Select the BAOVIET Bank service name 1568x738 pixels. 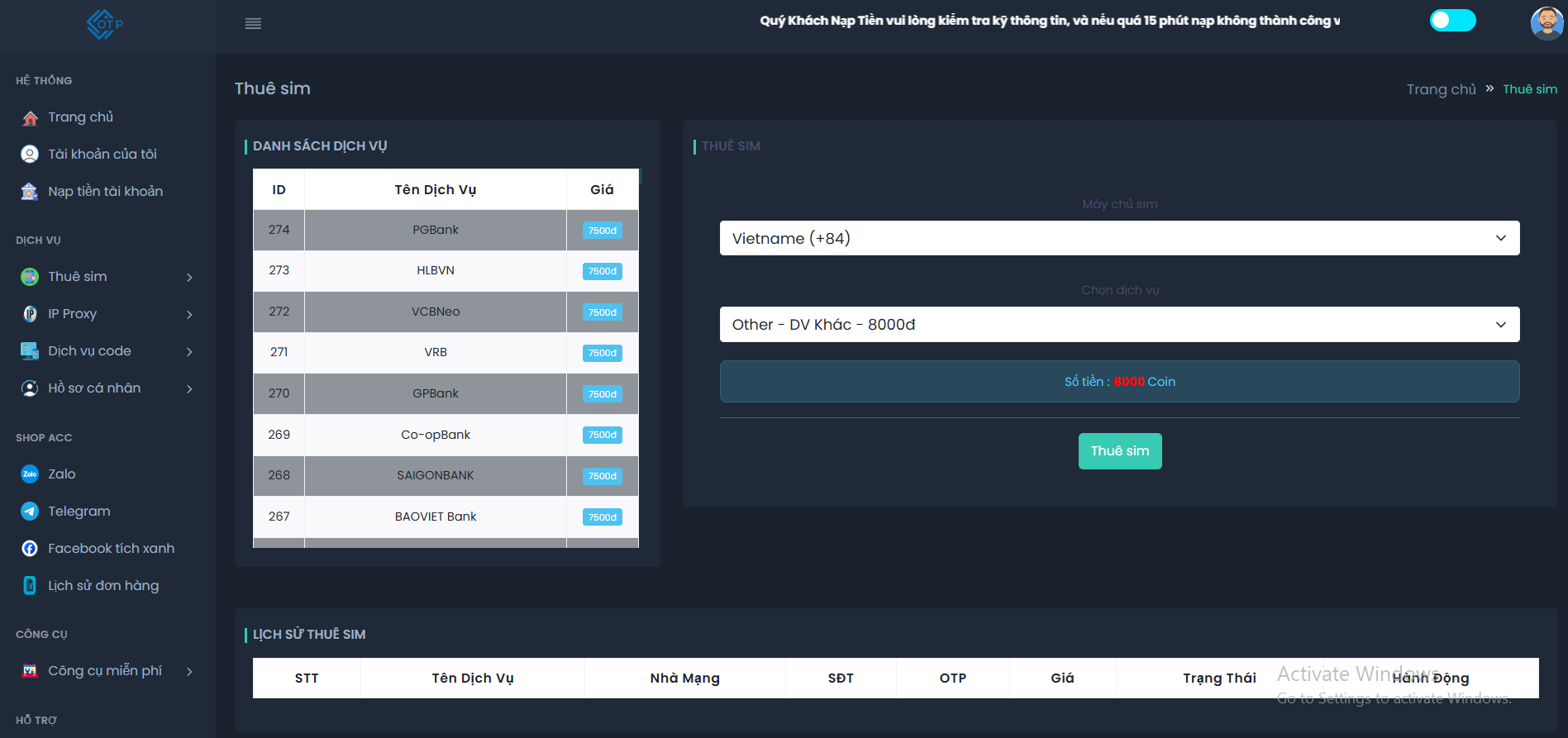click(436, 517)
